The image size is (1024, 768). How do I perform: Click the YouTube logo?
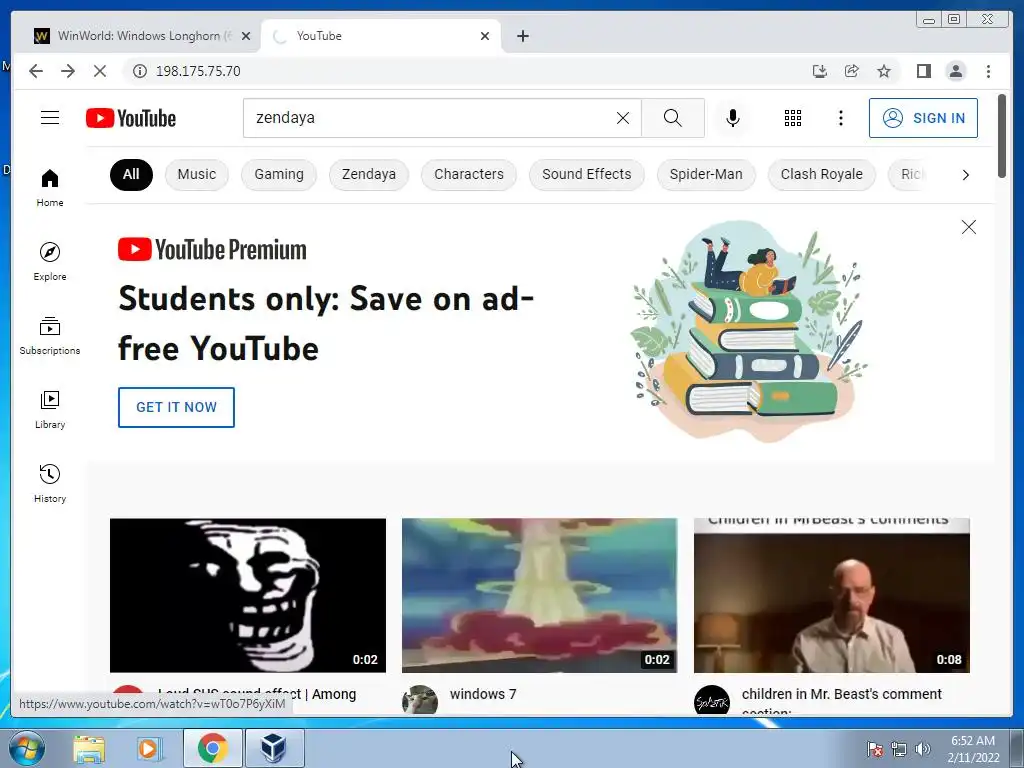pyautogui.click(x=131, y=118)
